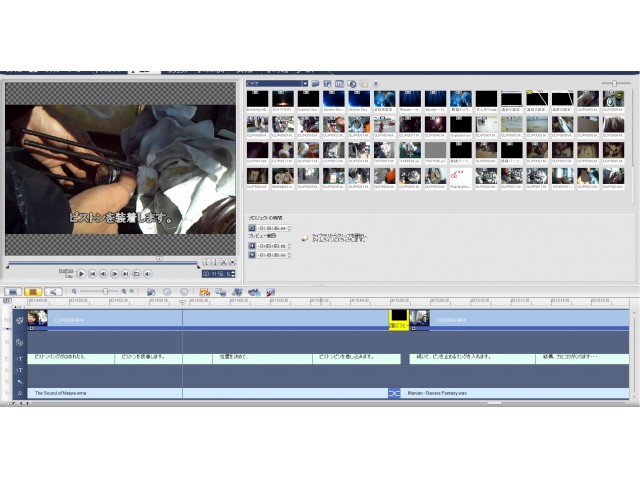
Task: Switch to Storyboard view button
Action: tap(14, 292)
